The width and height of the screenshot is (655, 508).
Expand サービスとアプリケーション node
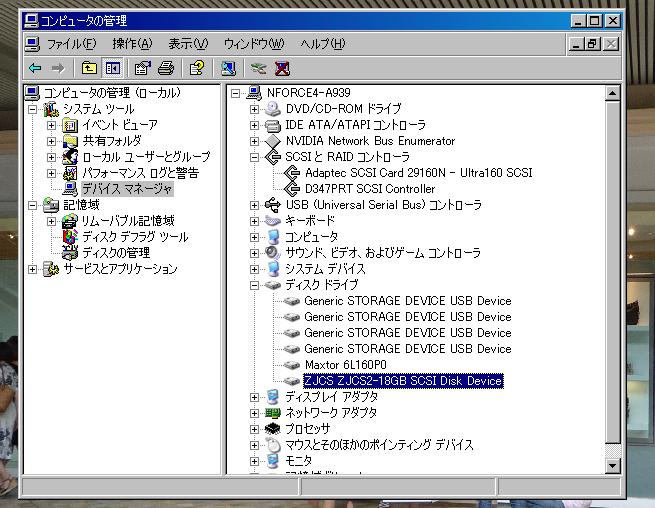[x=32, y=269]
